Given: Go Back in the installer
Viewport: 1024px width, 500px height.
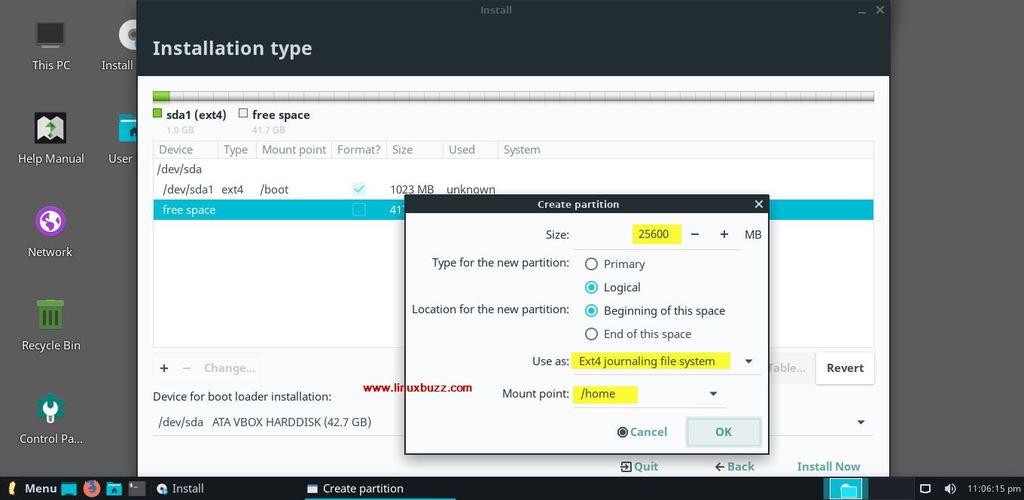Looking at the screenshot, I should tap(735, 467).
